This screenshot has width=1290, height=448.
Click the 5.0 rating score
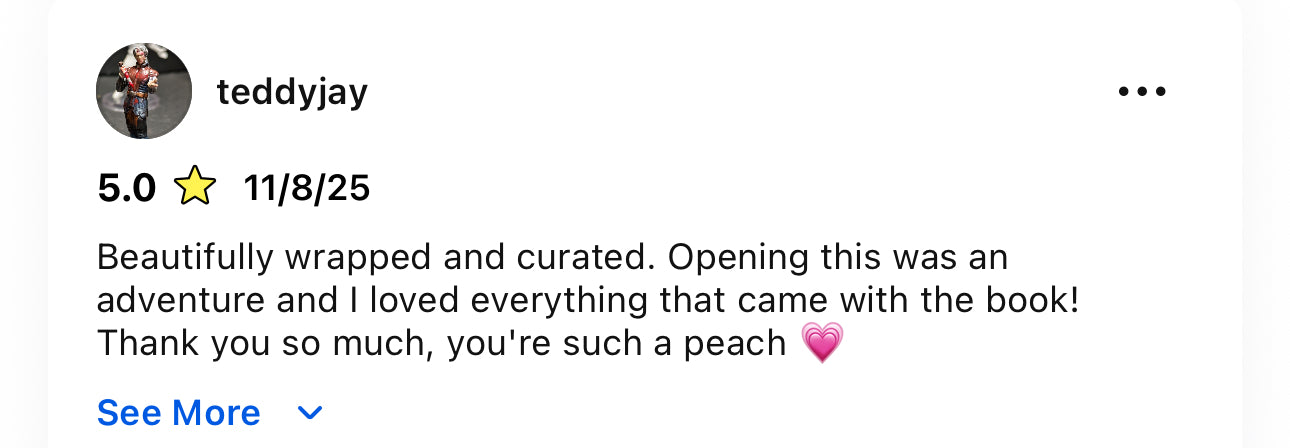[127, 187]
